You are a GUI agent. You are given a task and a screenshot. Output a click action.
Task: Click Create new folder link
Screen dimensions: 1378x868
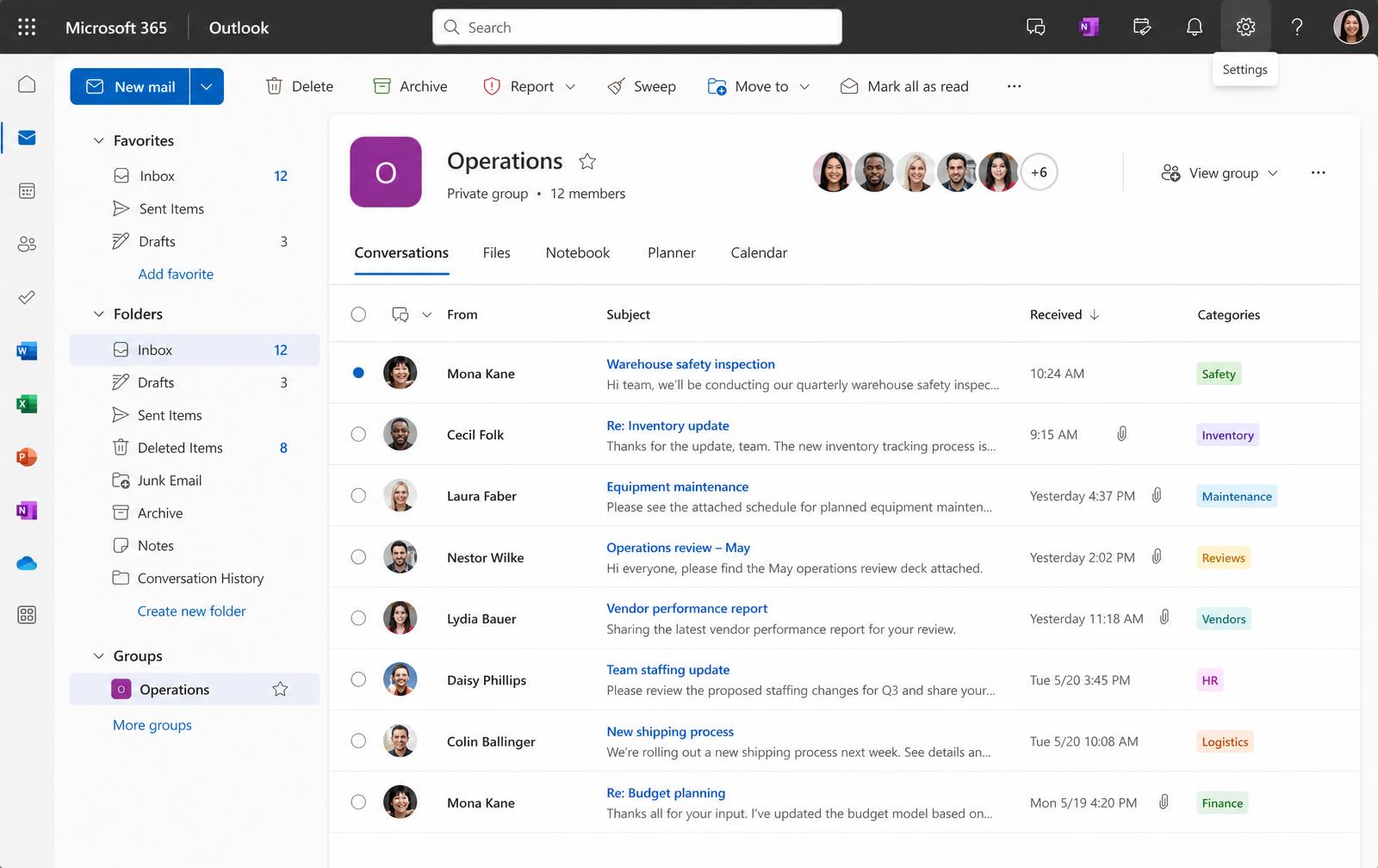click(x=191, y=611)
